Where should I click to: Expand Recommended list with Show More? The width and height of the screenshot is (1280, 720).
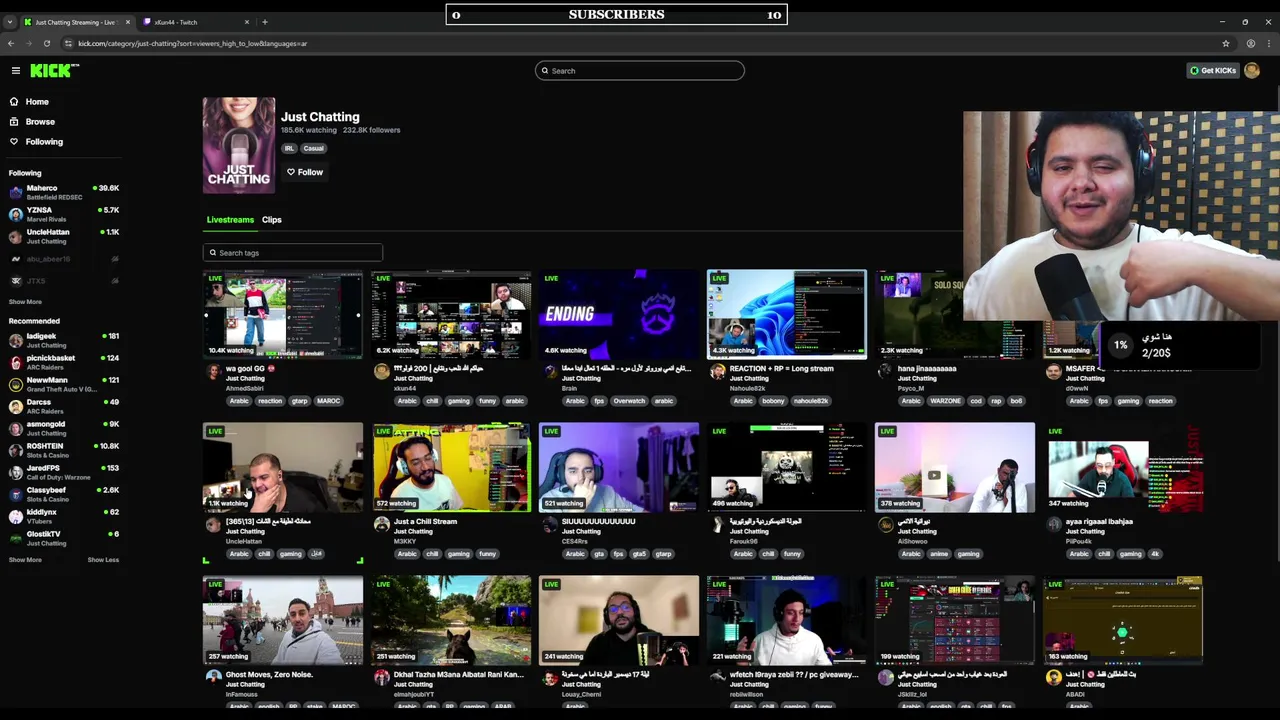pos(25,560)
